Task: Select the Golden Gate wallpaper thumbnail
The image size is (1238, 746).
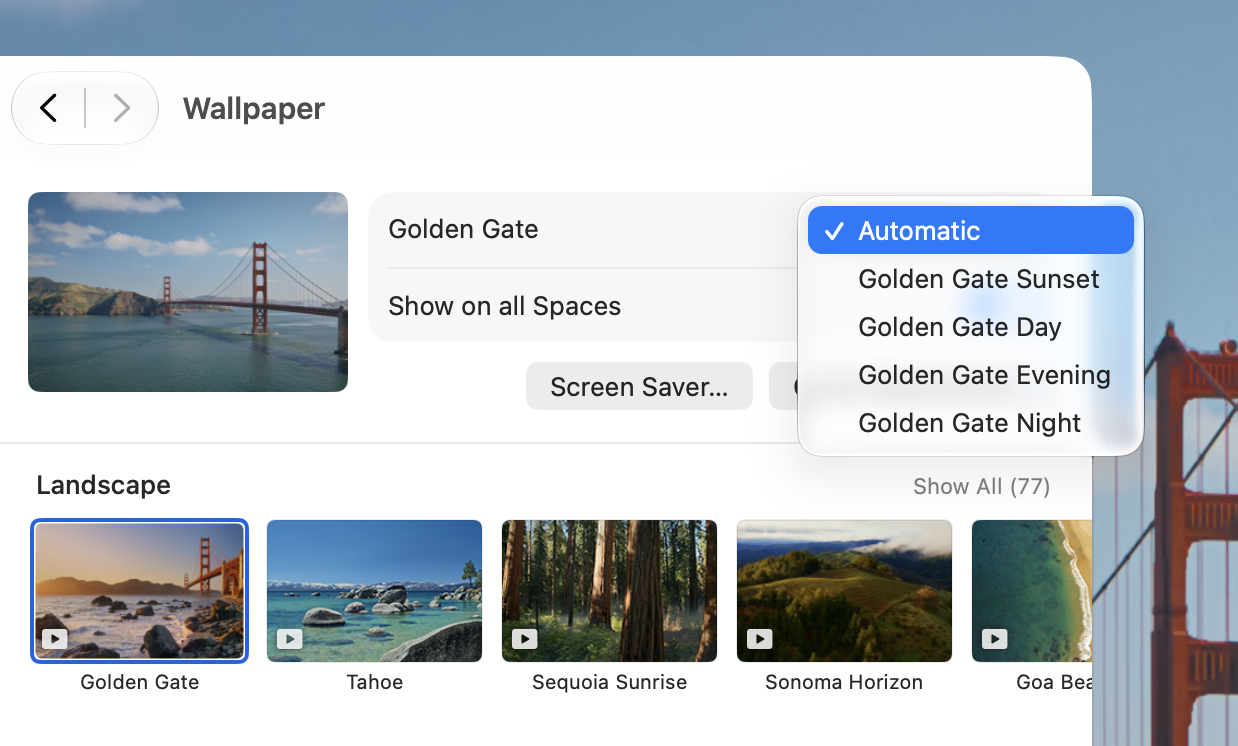Action: click(140, 591)
